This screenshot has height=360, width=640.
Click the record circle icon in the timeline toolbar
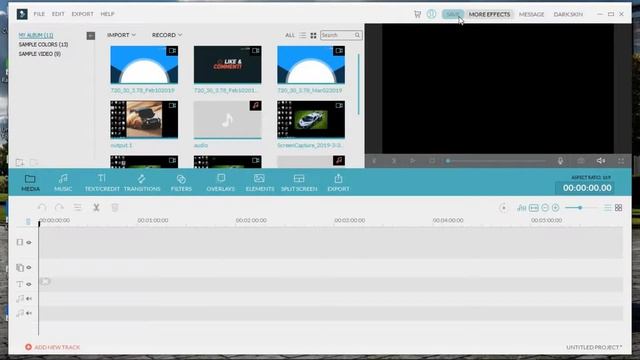pos(503,208)
